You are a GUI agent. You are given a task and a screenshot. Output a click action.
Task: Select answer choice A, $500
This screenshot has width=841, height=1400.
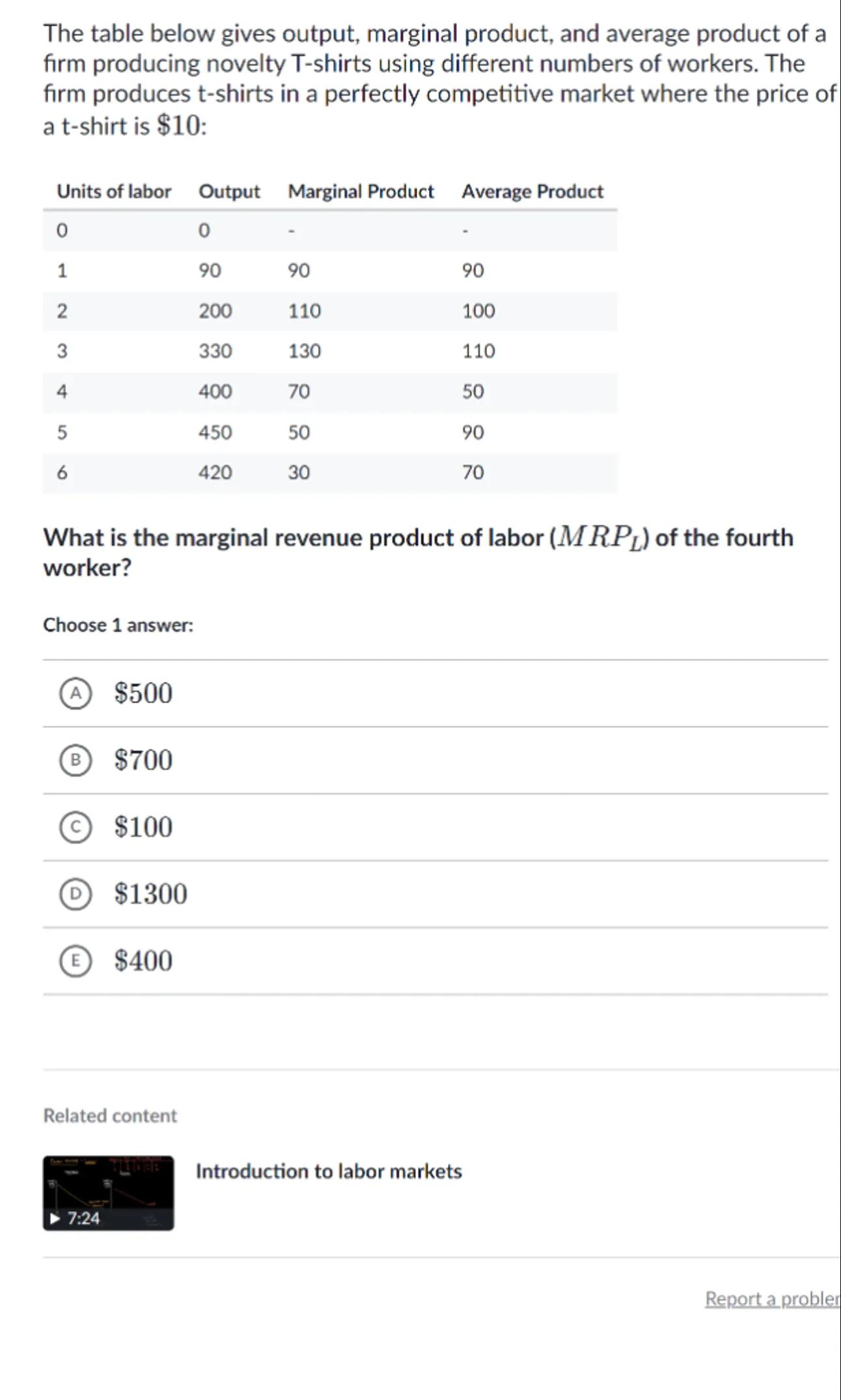click(76, 693)
